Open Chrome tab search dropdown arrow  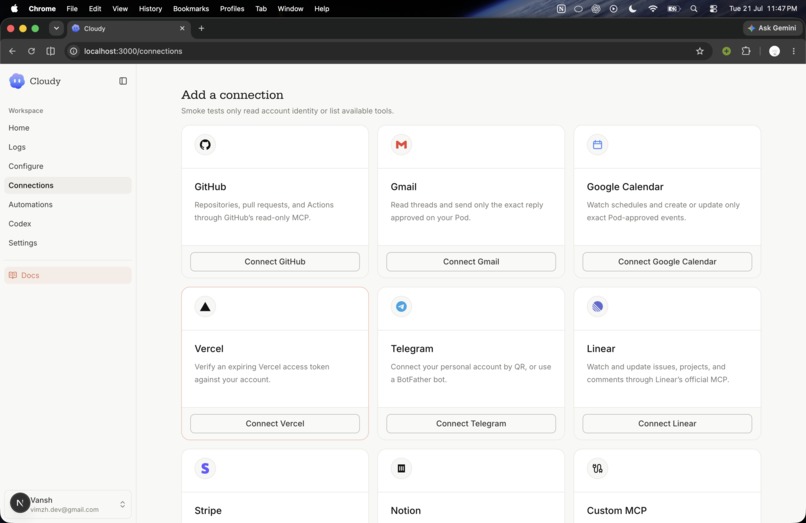point(56,28)
